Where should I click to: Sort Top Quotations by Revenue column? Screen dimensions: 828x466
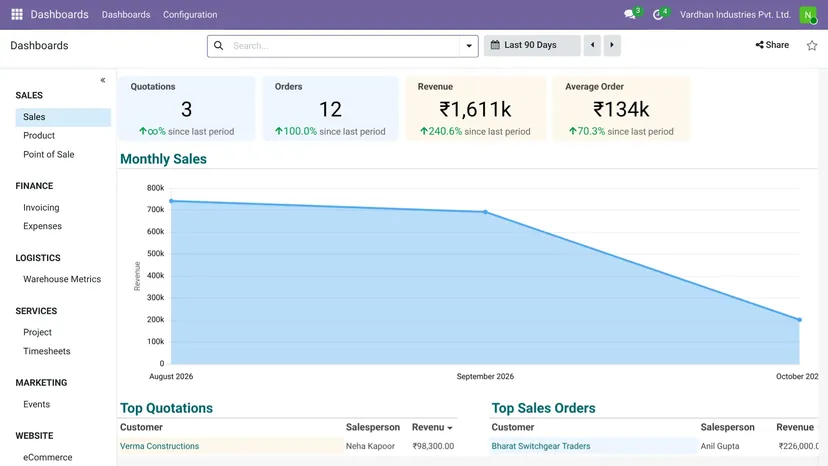[x=432, y=427]
